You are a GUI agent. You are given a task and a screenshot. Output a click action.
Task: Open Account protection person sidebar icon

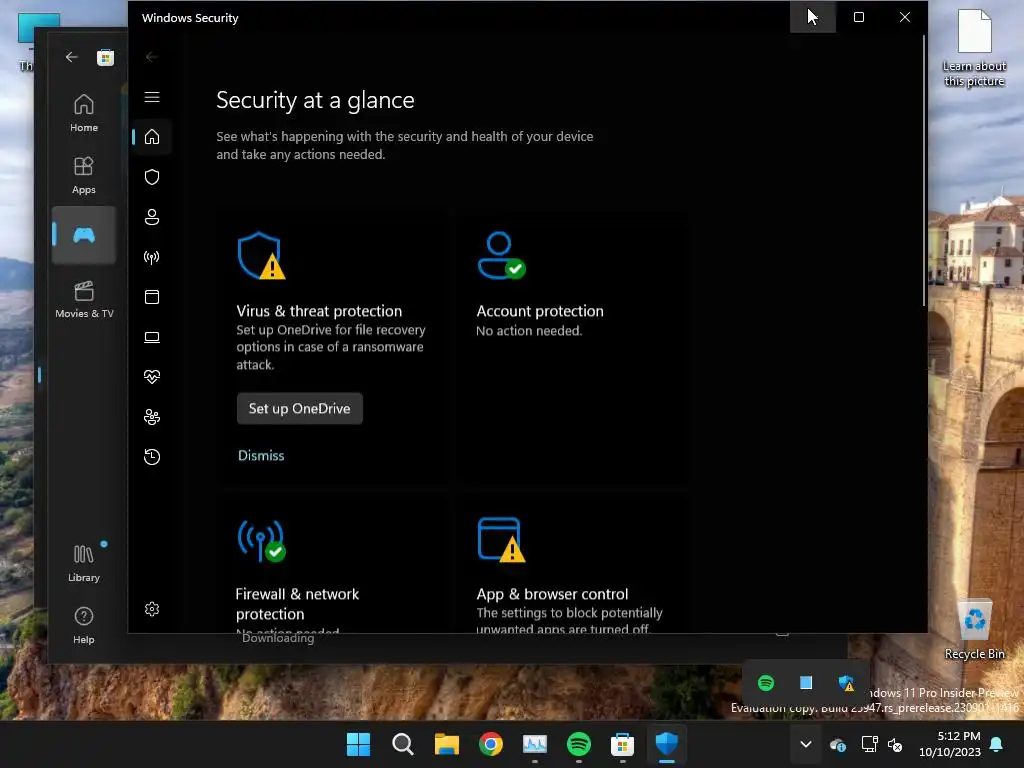[152, 217]
